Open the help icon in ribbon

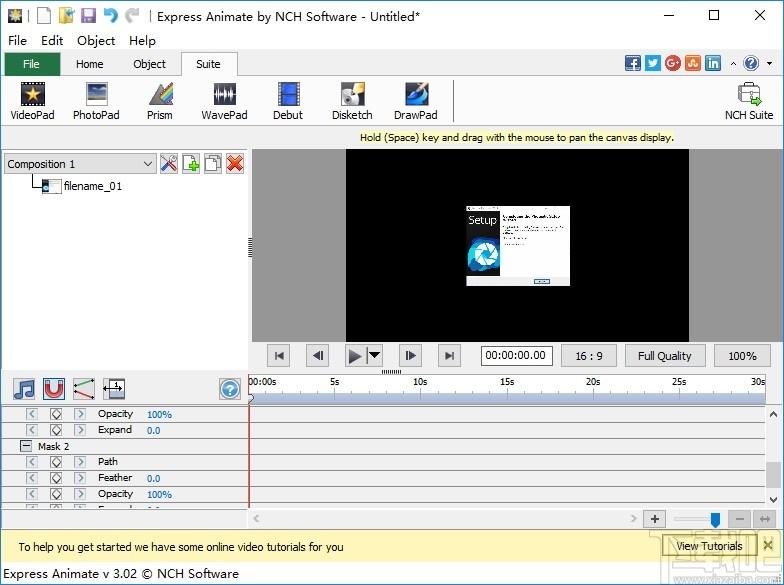(x=751, y=63)
